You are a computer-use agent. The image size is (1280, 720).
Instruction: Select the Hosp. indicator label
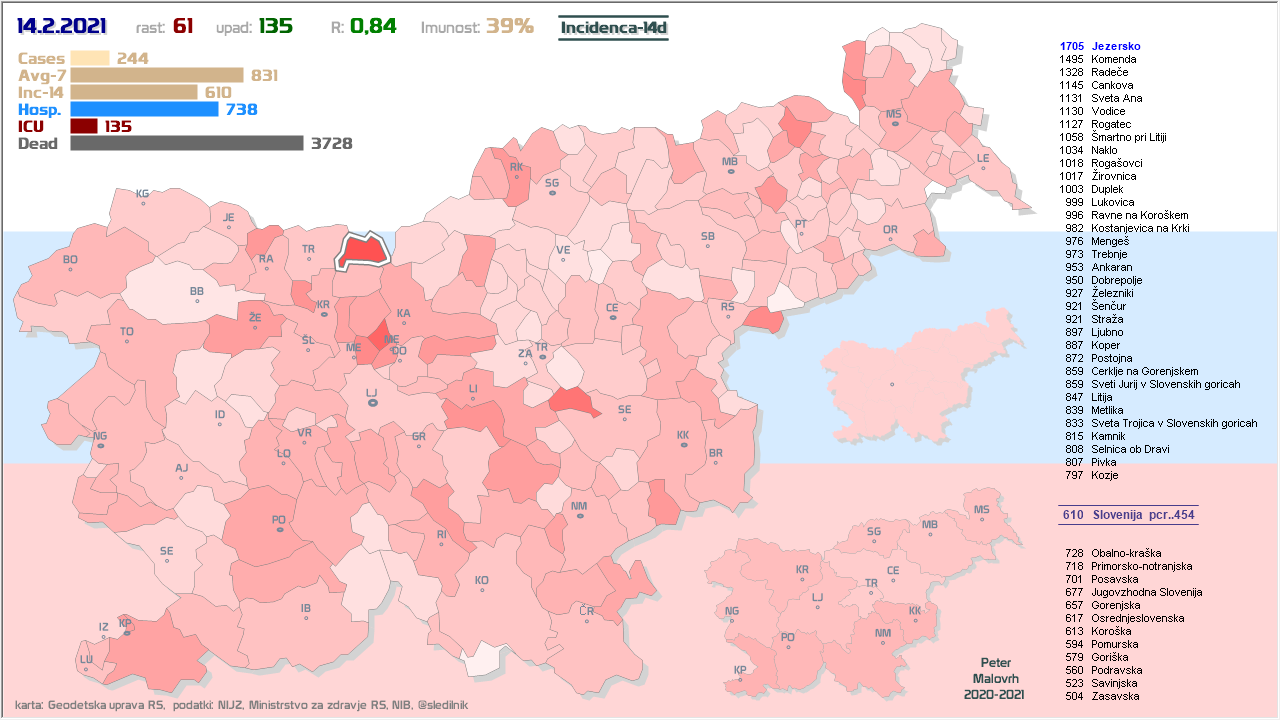40,109
